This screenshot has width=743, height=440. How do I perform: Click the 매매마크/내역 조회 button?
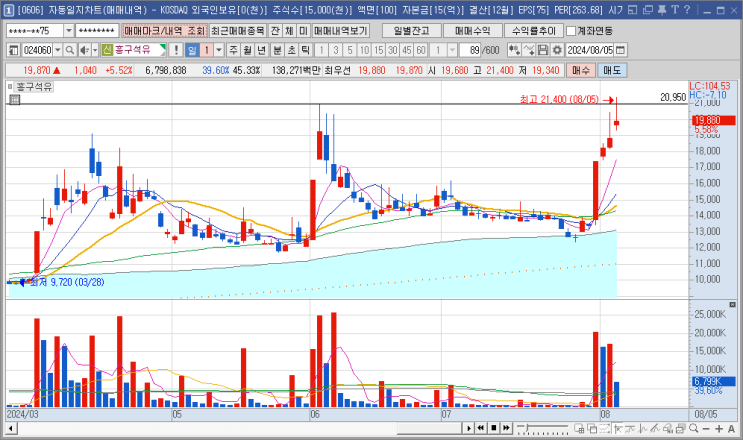[164, 31]
